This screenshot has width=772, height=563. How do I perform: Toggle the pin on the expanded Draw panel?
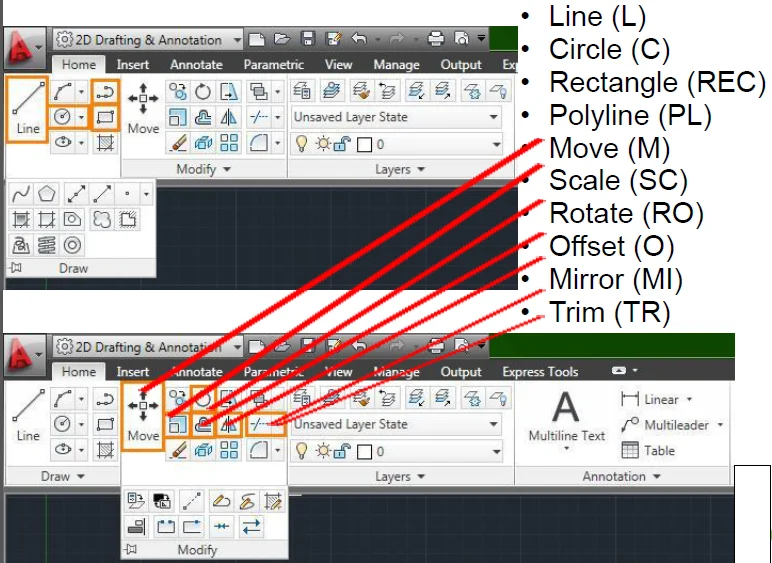[16, 268]
